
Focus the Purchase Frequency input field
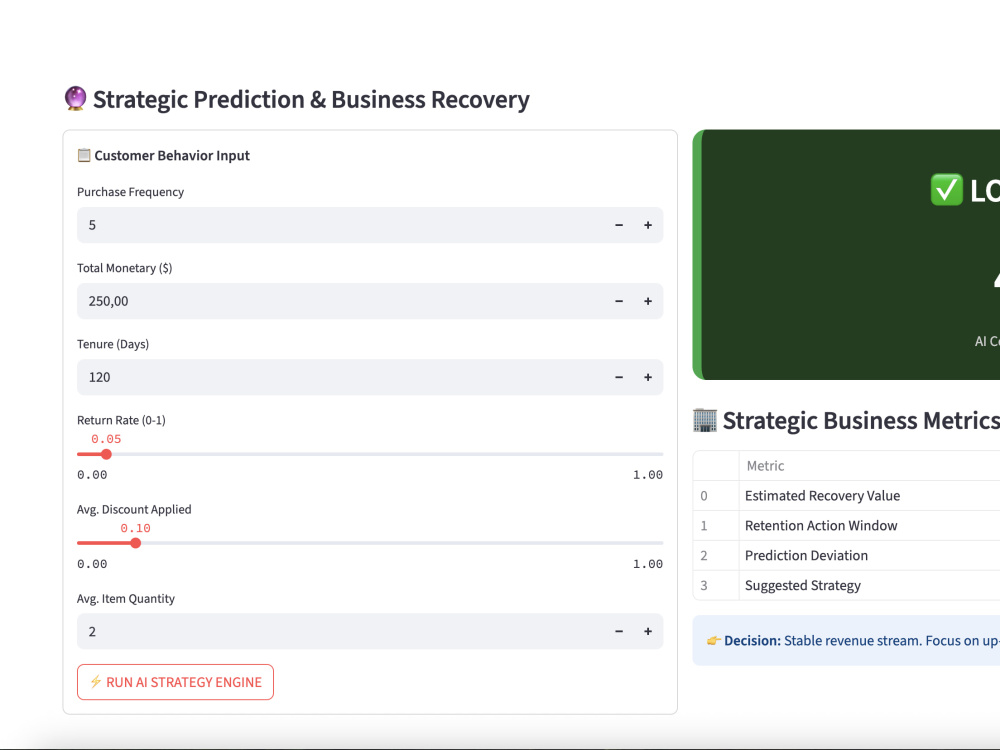[341, 225]
